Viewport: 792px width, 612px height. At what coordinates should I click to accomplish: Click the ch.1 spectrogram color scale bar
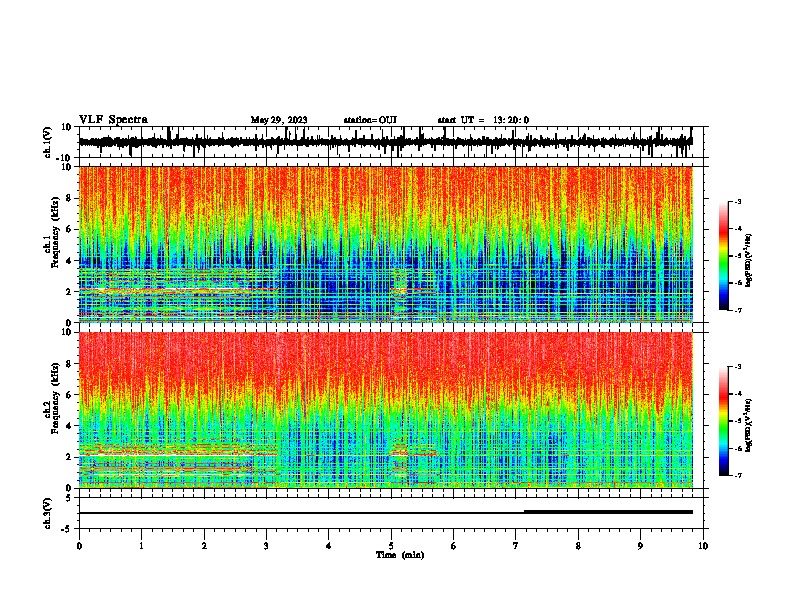pos(723,256)
